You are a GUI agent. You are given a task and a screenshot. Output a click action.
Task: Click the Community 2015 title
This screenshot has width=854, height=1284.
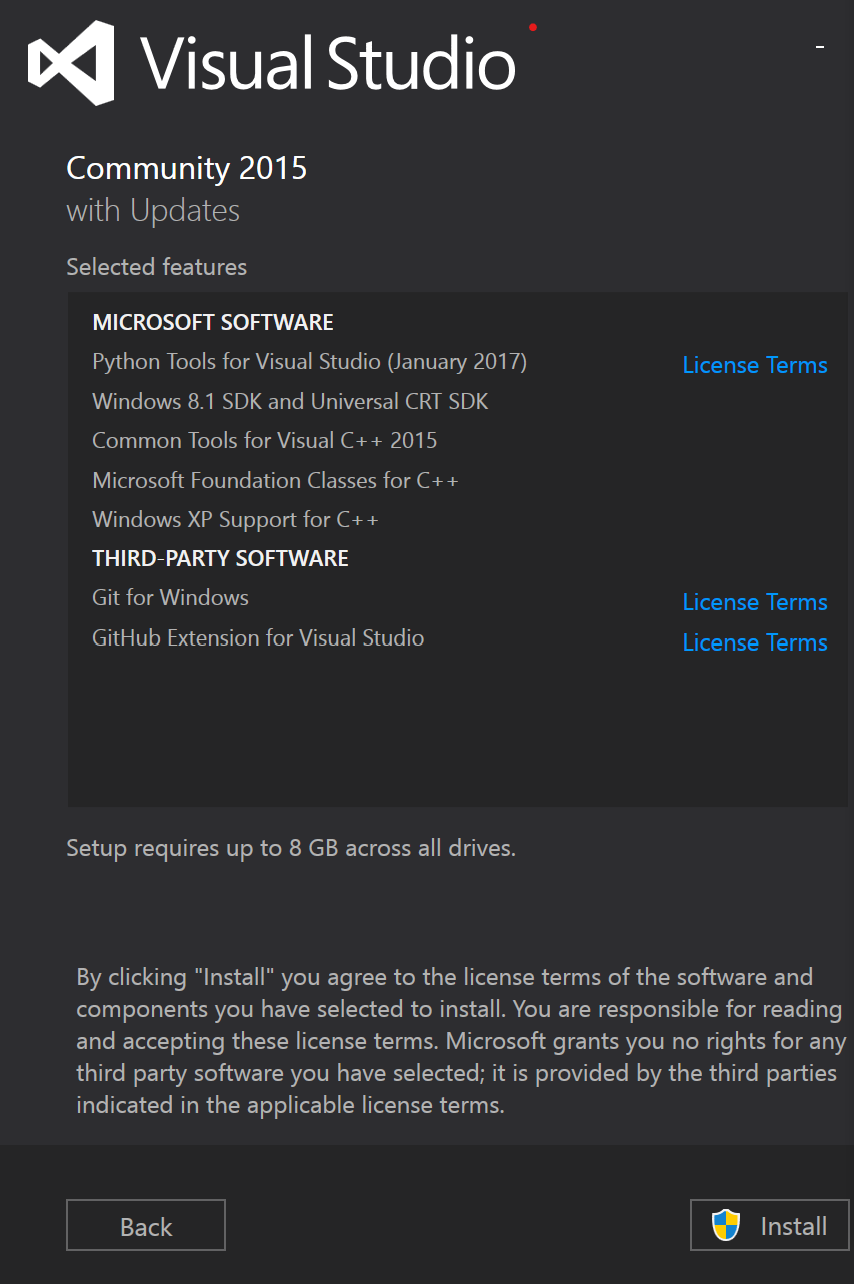tap(186, 168)
